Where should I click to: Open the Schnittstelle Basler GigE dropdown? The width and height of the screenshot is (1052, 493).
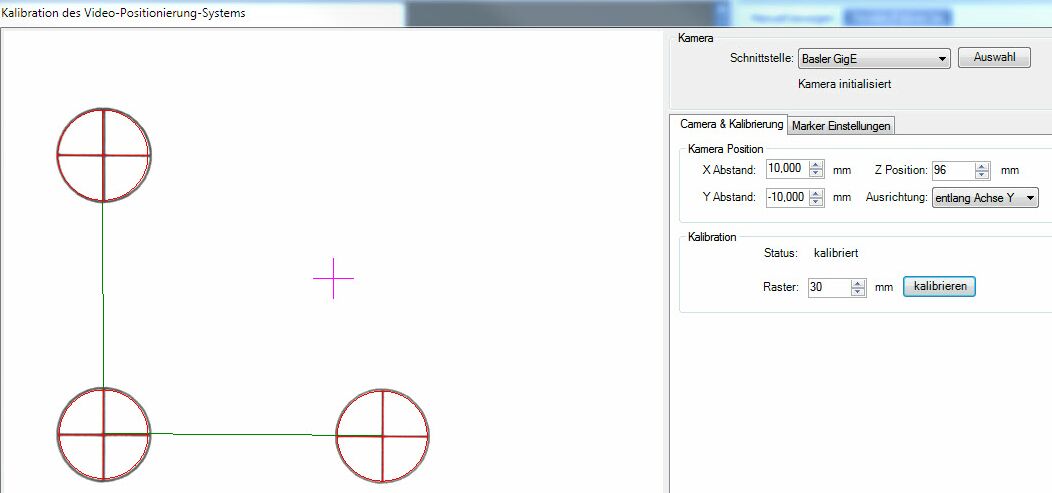[873, 60]
